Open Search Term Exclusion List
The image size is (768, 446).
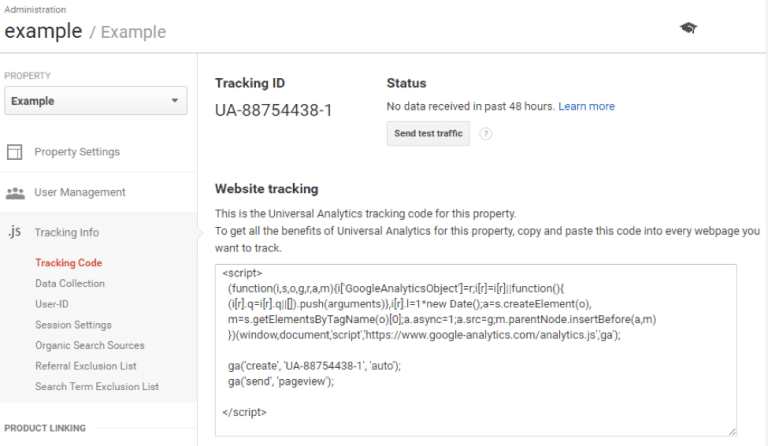97,386
